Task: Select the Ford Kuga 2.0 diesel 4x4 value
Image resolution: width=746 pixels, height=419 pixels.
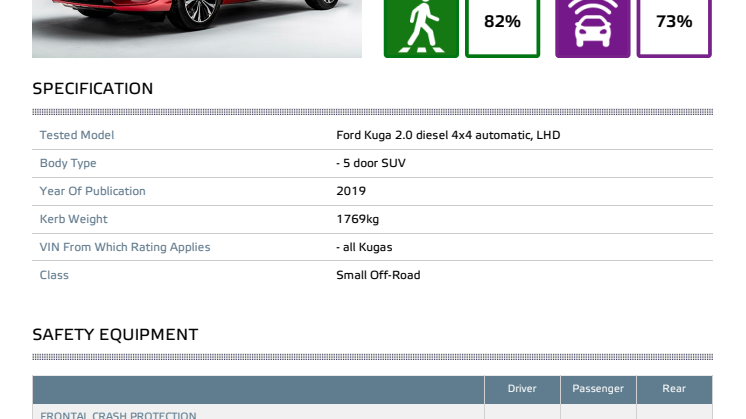Action: 448,135
